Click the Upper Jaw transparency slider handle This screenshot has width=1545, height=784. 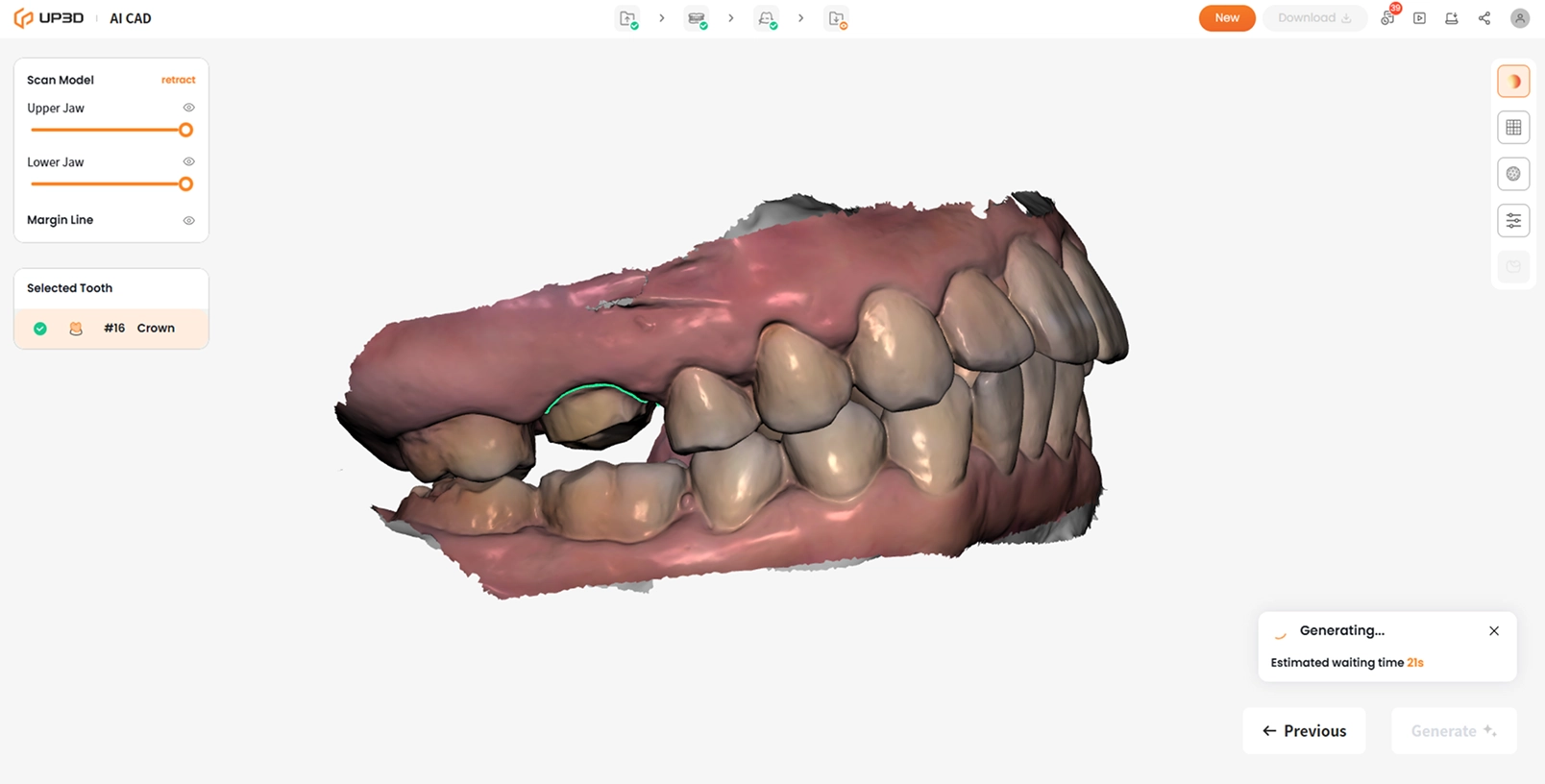[186, 130]
